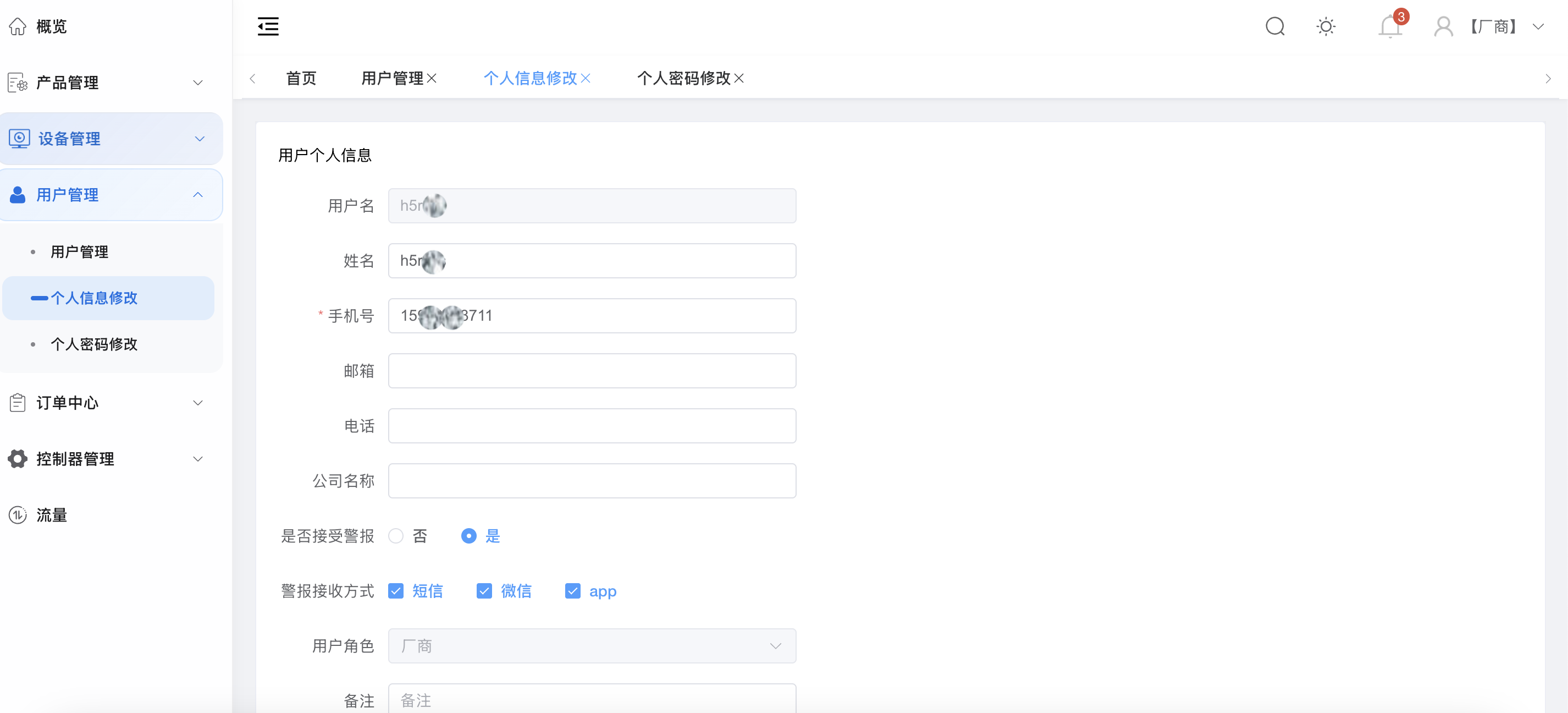Image resolution: width=1568 pixels, height=713 pixels.
Task: Open 个人密码修改 in sidebar
Action: (95, 344)
